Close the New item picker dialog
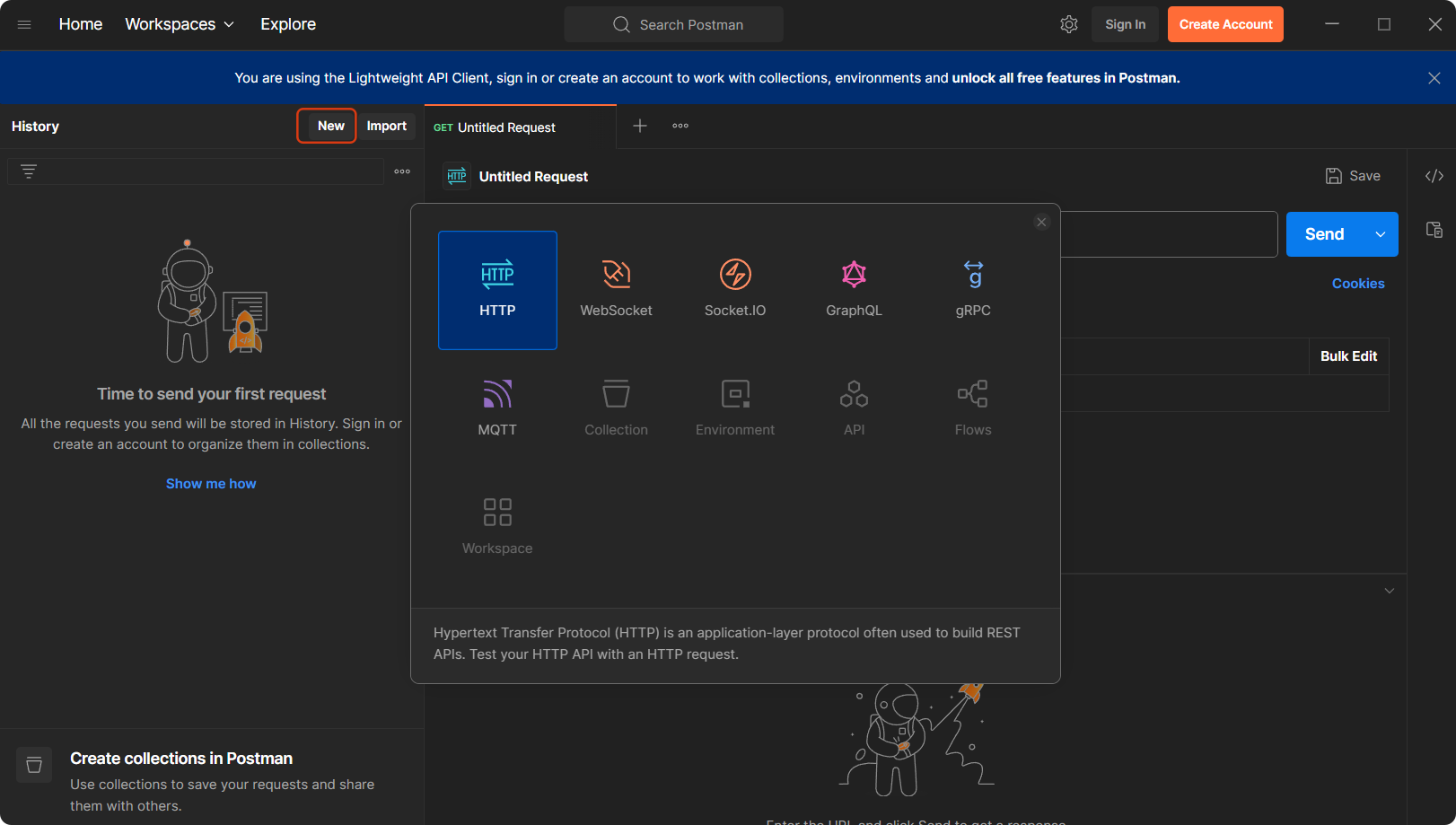 (x=1041, y=222)
